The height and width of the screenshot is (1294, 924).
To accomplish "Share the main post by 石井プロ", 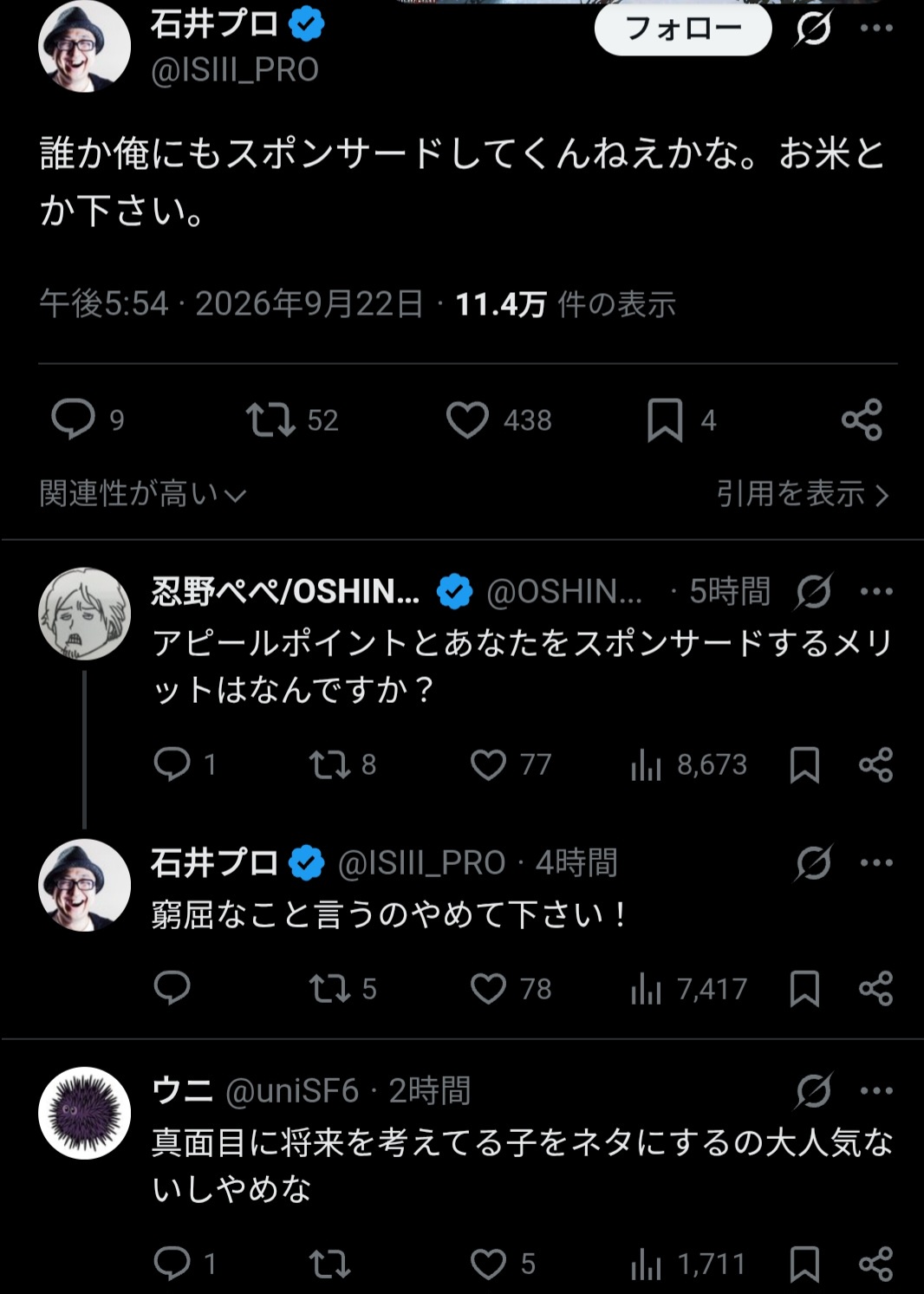I will [862, 420].
